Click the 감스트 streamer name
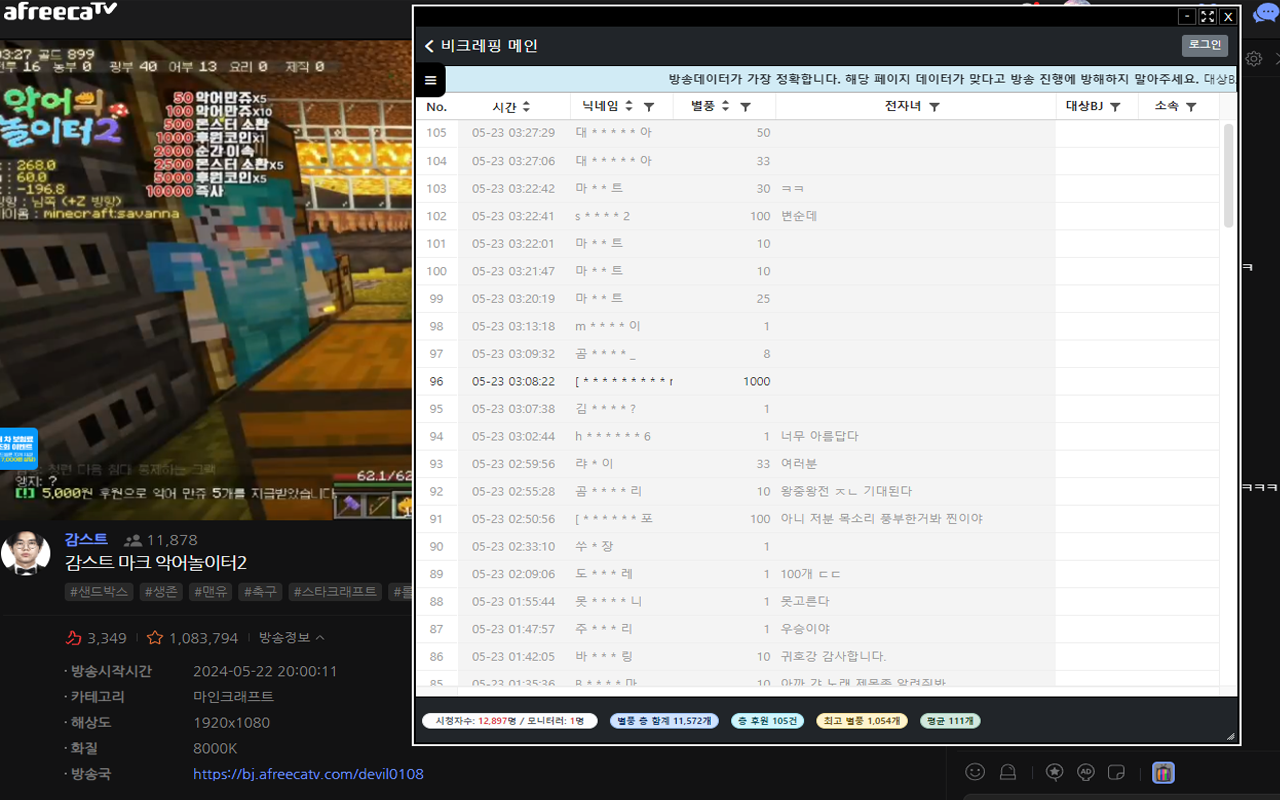This screenshot has height=800, width=1280. (86, 539)
